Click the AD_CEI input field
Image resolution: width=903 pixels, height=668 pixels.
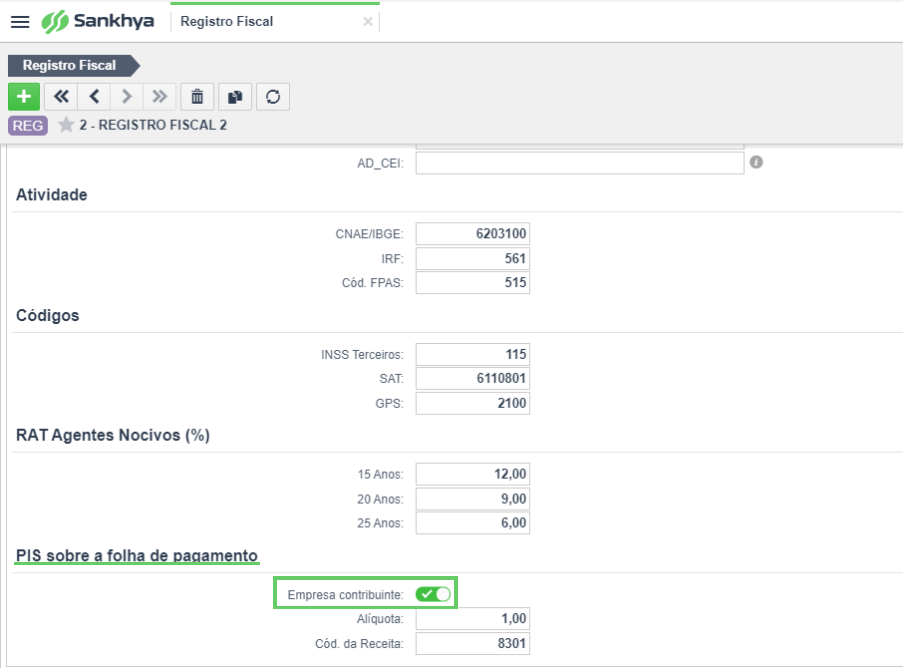579,163
